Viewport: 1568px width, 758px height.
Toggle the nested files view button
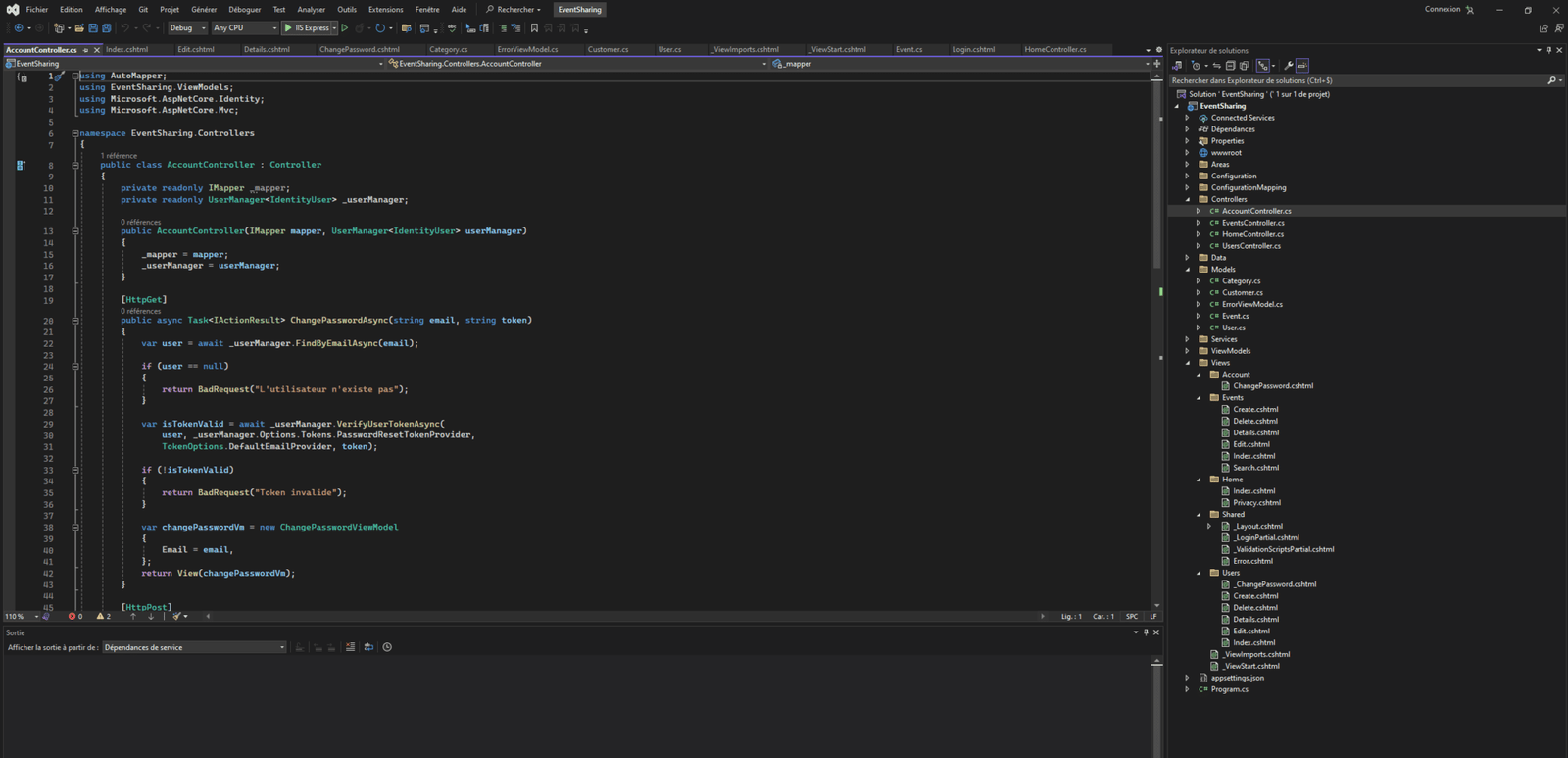tap(1263, 66)
